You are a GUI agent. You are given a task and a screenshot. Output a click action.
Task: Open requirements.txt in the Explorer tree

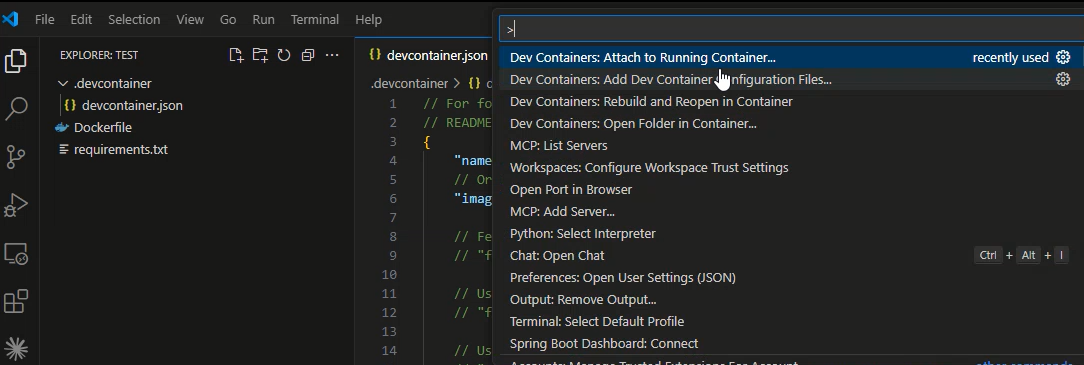click(x=121, y=149)
